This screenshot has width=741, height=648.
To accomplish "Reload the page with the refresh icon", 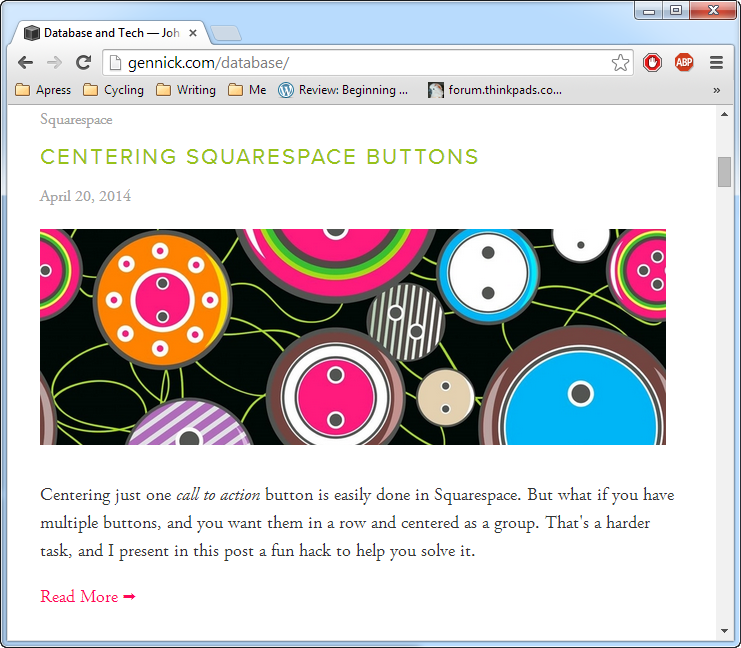I will point(84,62).
